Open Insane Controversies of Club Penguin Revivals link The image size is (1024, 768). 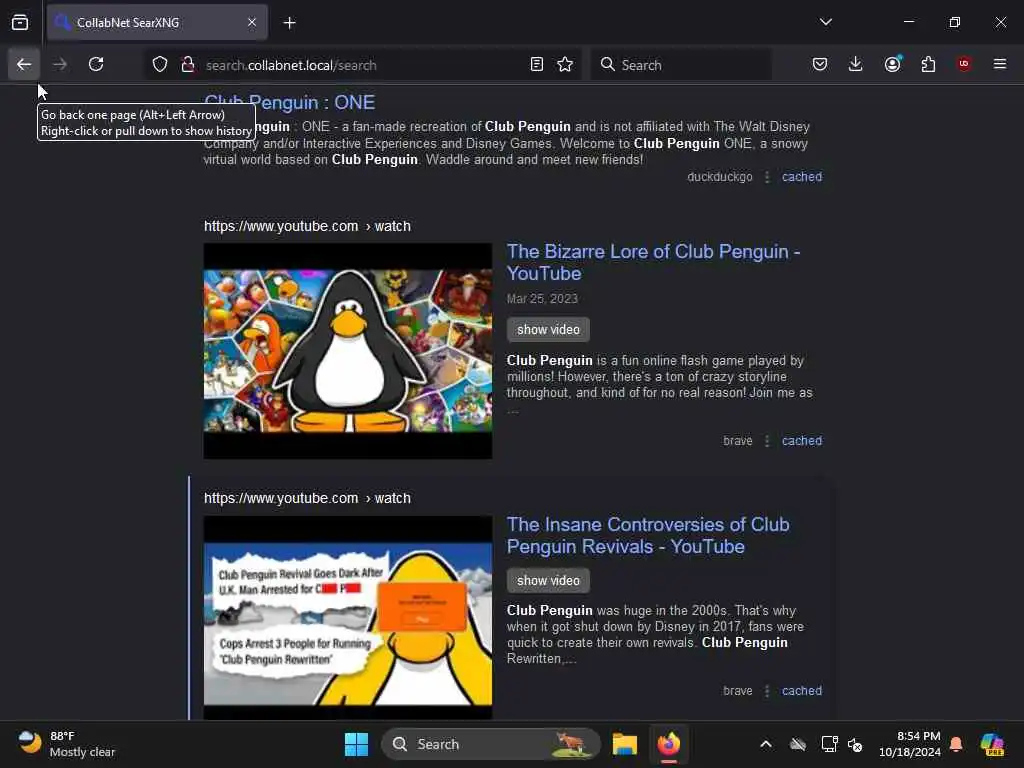click(648, 536)
